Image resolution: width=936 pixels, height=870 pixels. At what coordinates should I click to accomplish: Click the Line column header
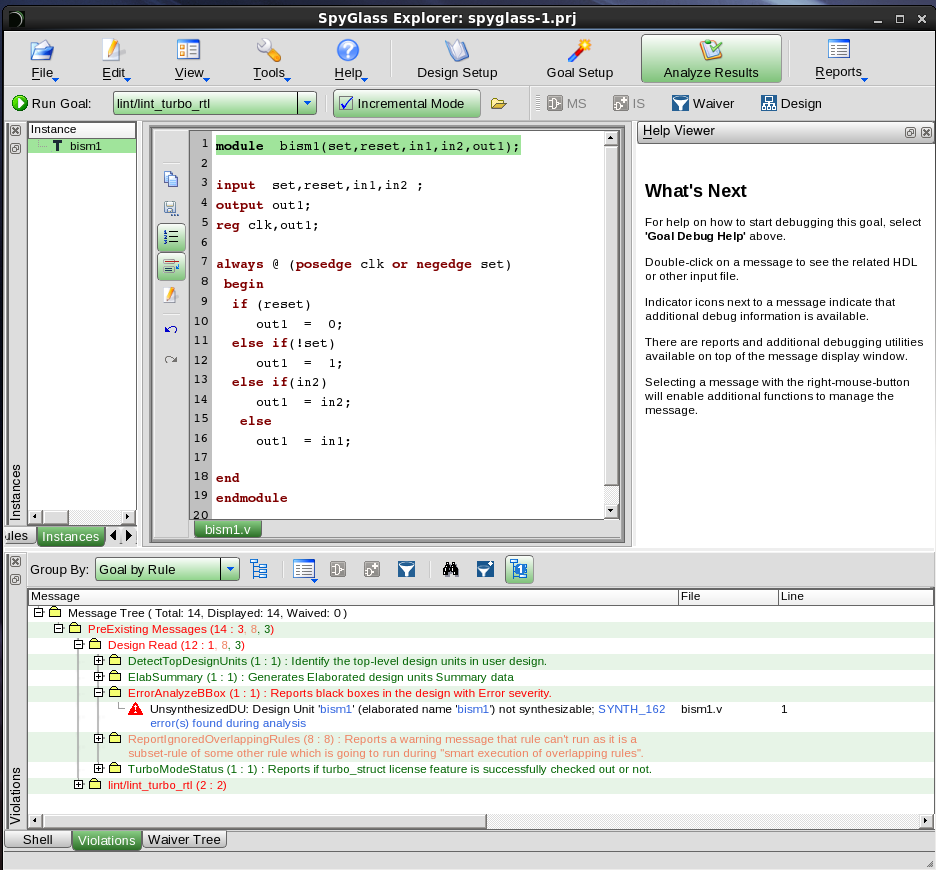click(855, 596)
